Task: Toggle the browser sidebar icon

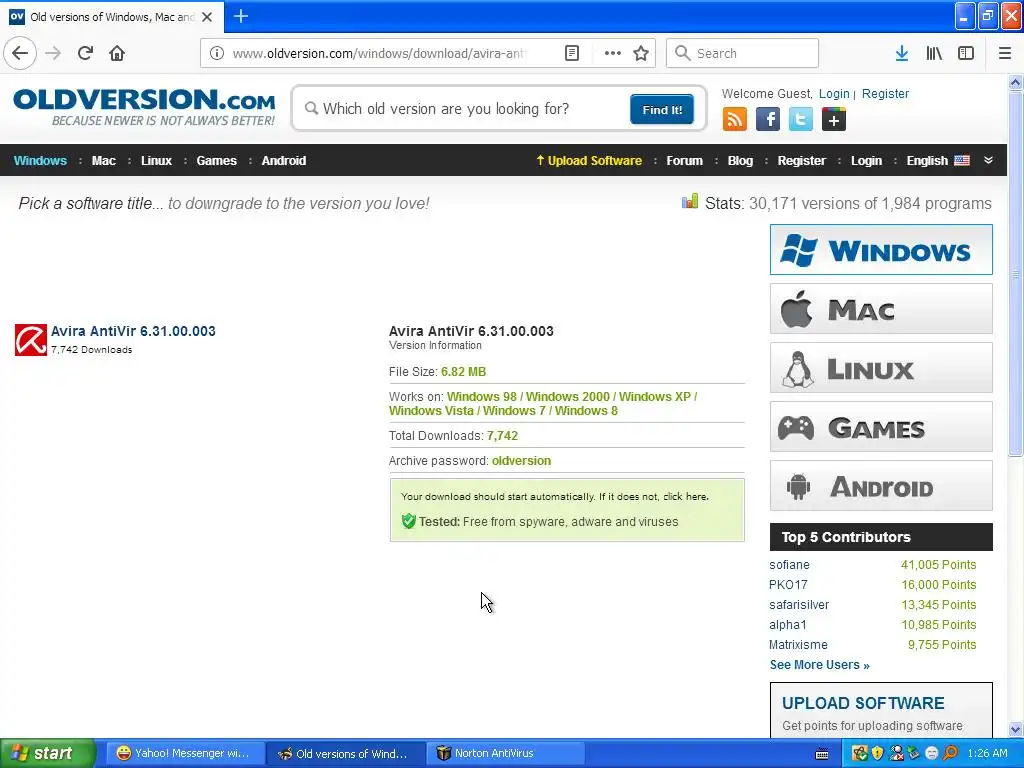Action: pyautogui.click(x=966, y=53)
